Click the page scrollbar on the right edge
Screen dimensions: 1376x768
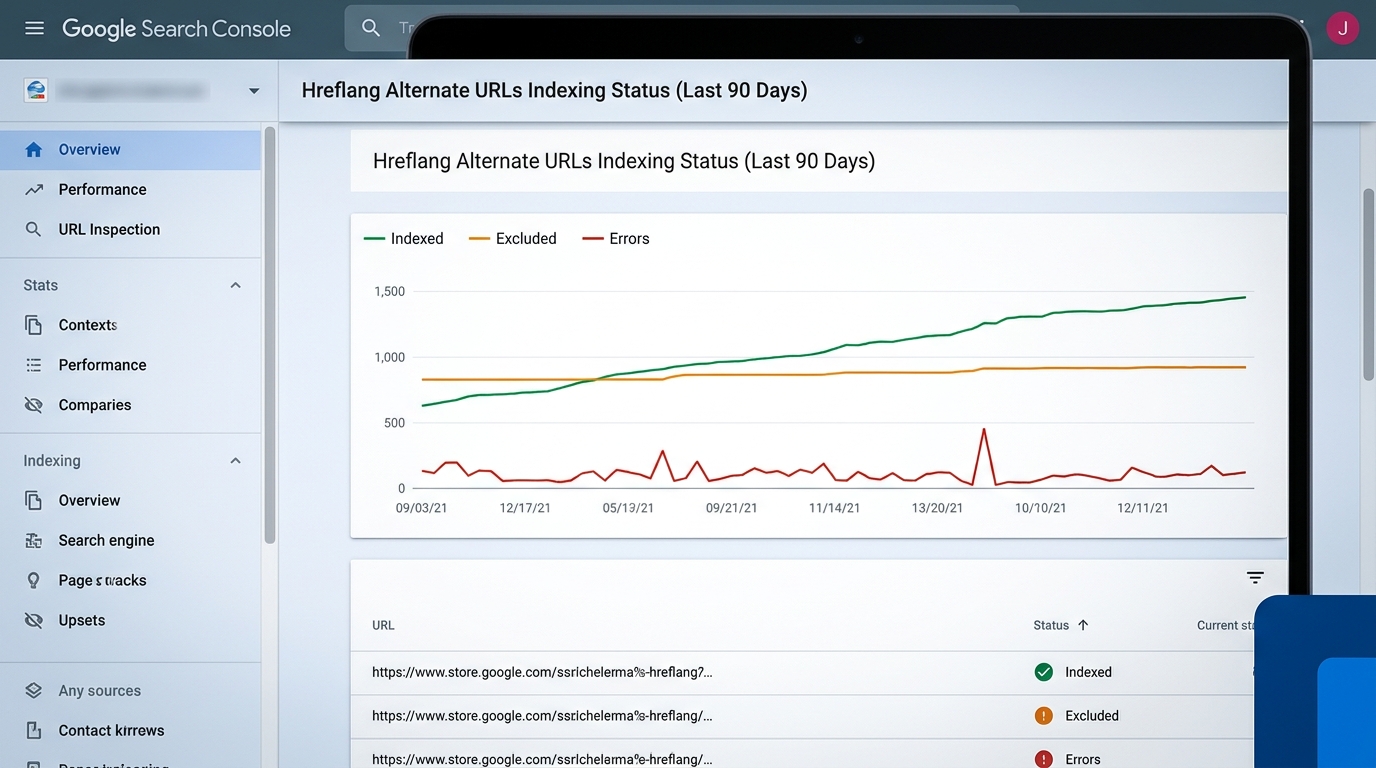coord(1369,284)
